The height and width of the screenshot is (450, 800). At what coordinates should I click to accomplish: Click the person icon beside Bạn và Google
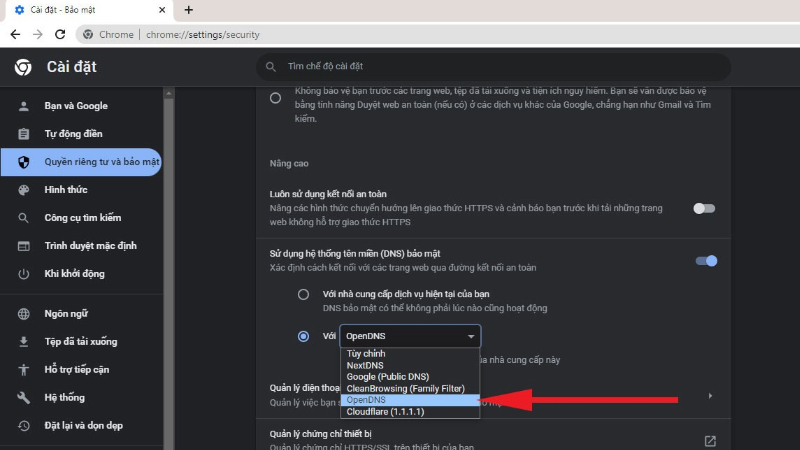tap(23, 106)
